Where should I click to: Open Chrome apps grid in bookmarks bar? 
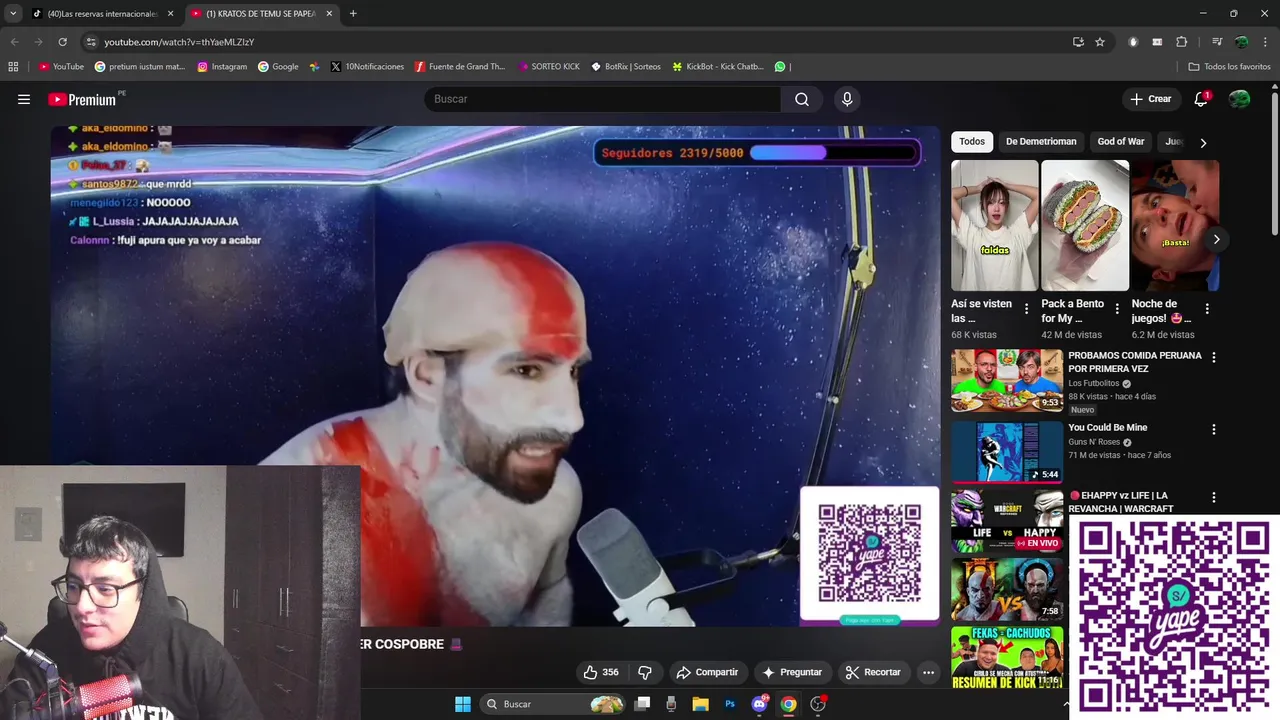[13, 67]
